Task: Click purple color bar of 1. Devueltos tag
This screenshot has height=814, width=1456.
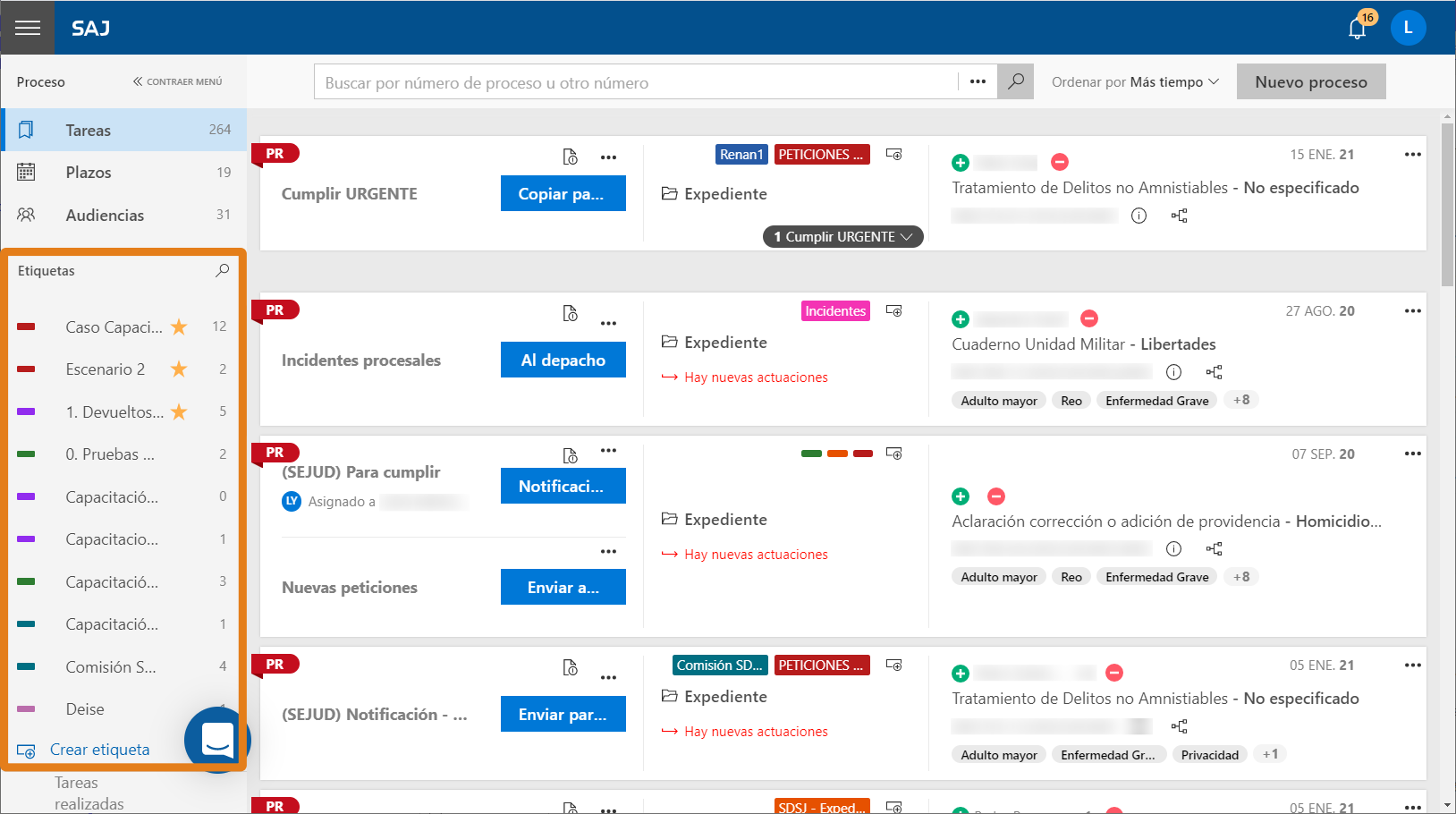Action: pos(26,411)
